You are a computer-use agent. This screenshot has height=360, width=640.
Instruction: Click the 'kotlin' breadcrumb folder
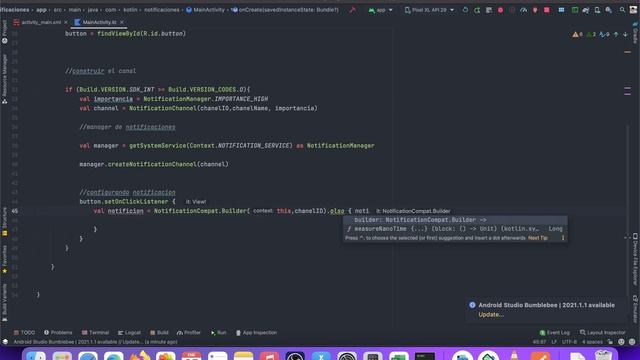130,10
